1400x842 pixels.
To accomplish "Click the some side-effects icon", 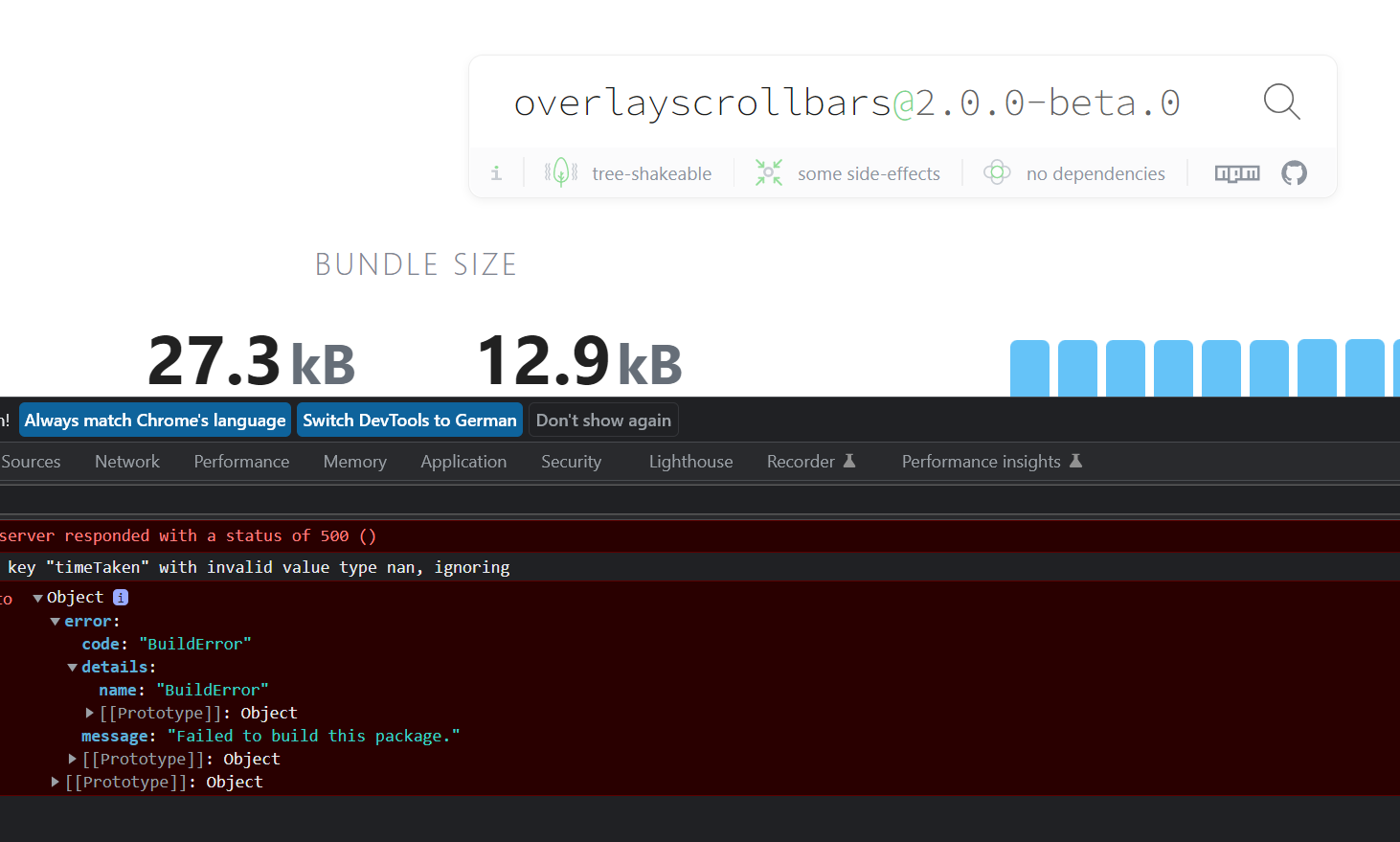I will coord(769,173).
